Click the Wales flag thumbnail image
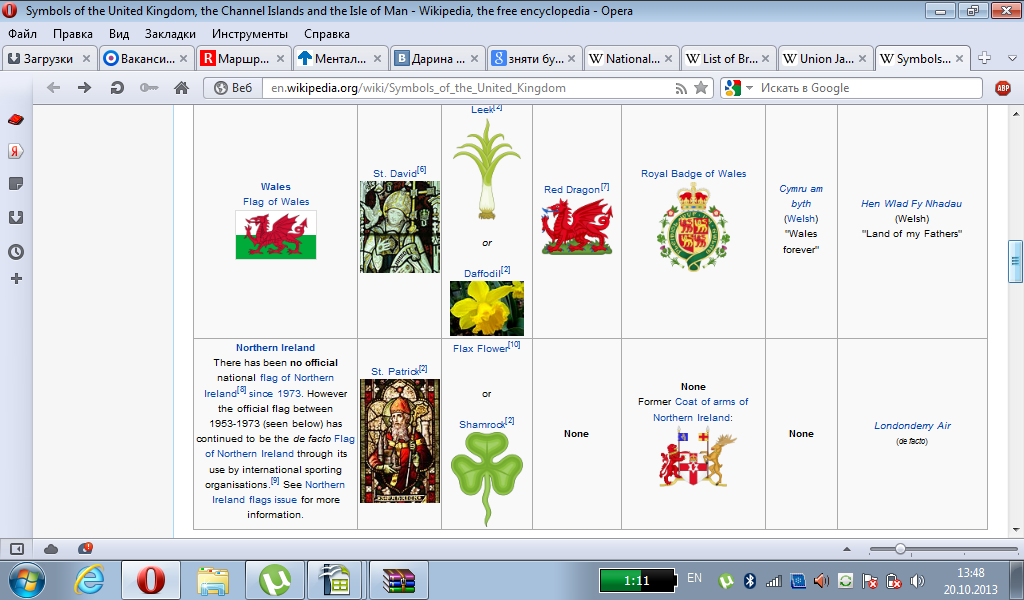This screenshot has height=600, width=1024. click(x=276, y=235)
